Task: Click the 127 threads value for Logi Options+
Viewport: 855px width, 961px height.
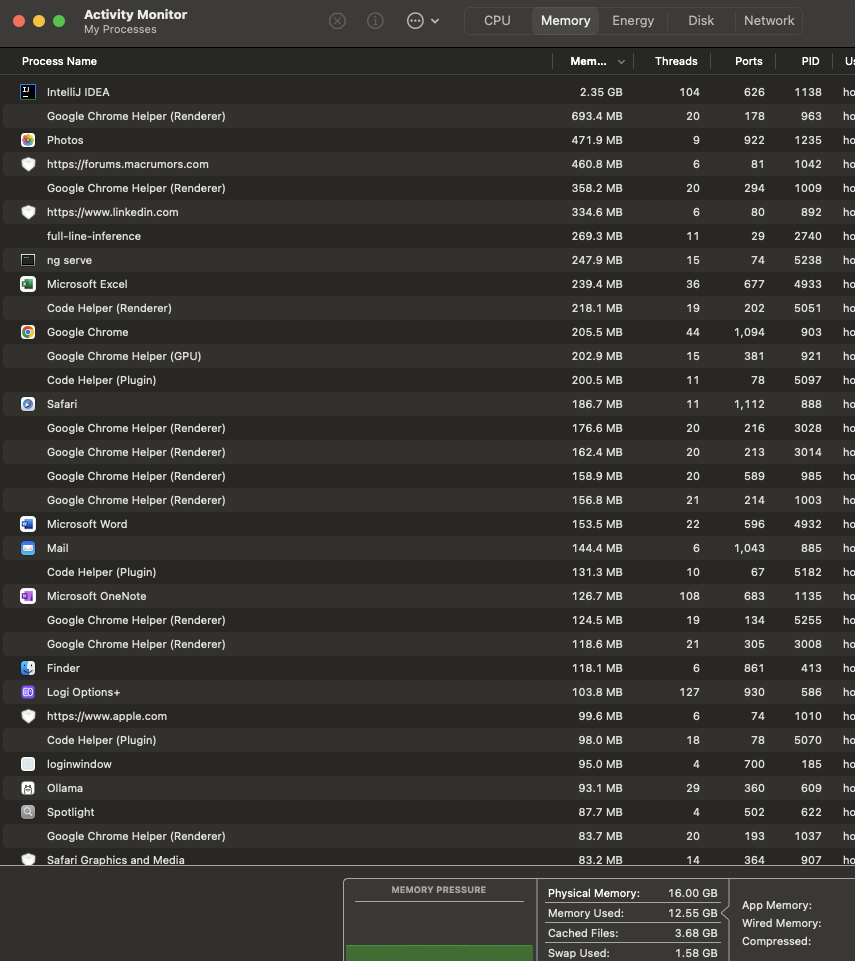Action: tap(689, 692)
